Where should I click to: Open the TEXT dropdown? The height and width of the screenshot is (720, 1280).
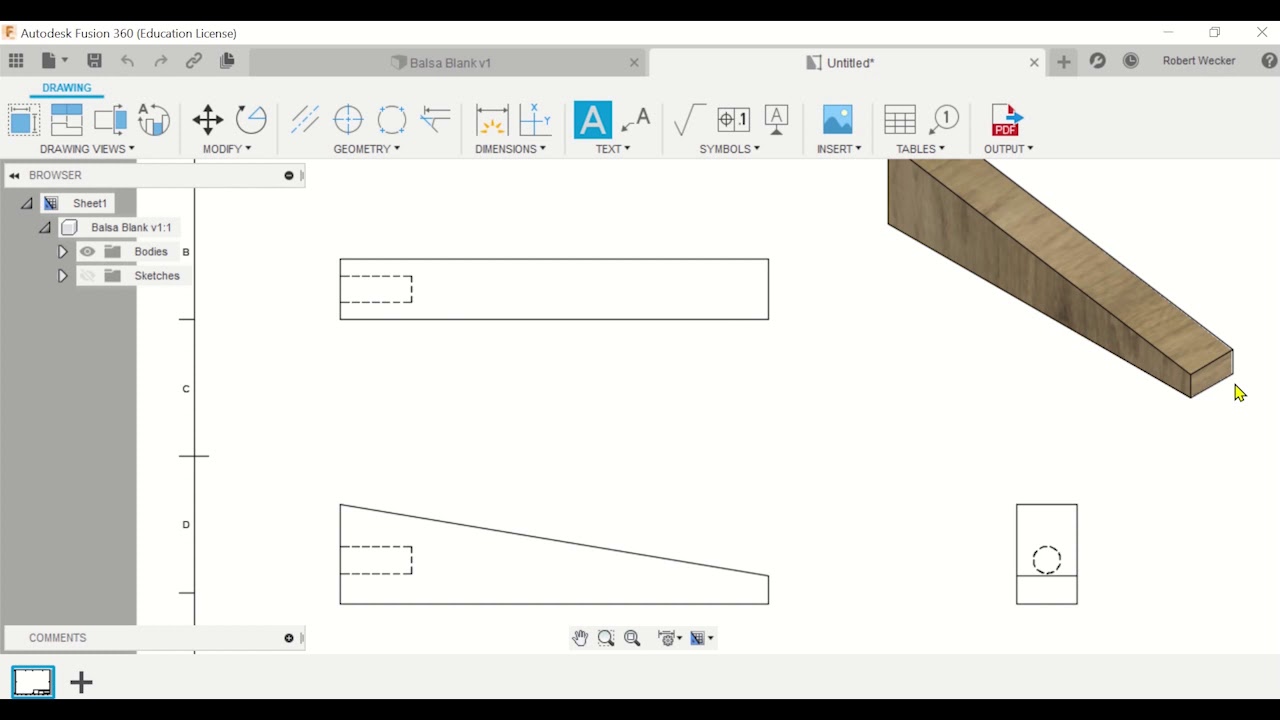click(x=613, y=149)
